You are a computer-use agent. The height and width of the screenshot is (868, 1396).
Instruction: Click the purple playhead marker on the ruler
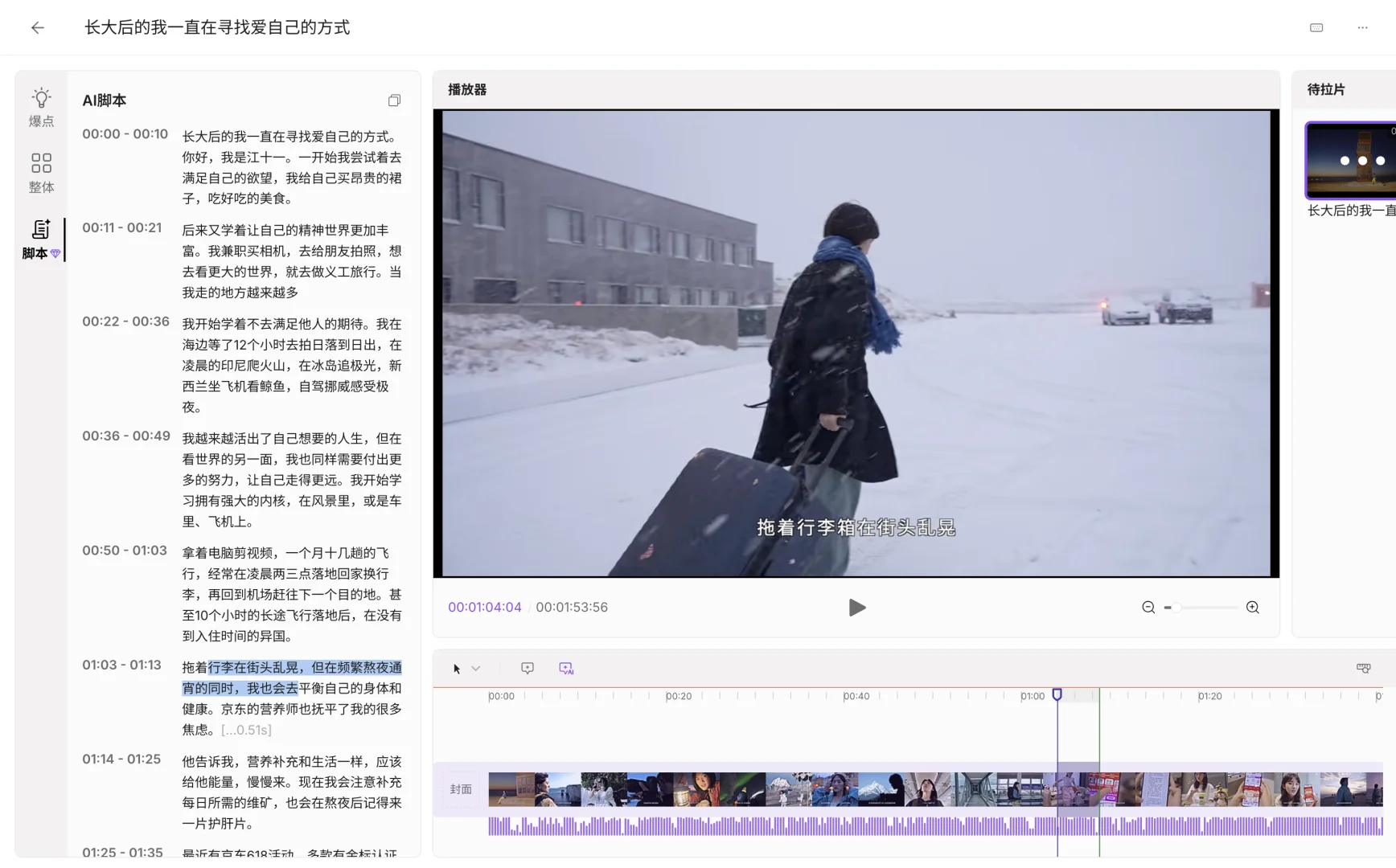pos(1057,694)
